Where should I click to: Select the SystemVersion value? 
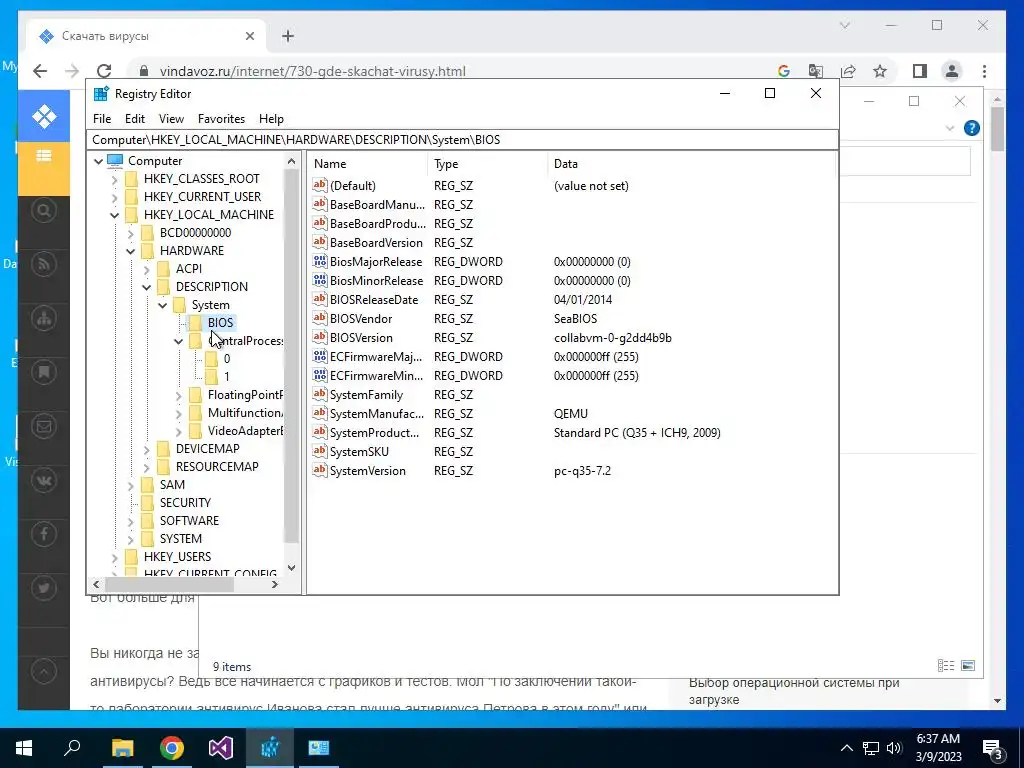point(368,471)
